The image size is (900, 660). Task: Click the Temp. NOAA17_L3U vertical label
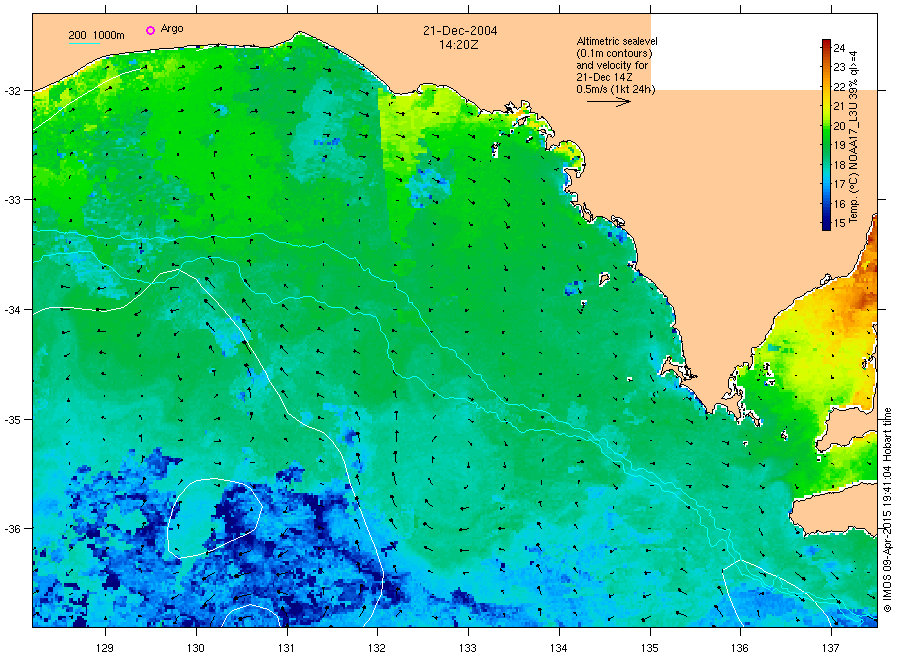click(x=854, y=137)
